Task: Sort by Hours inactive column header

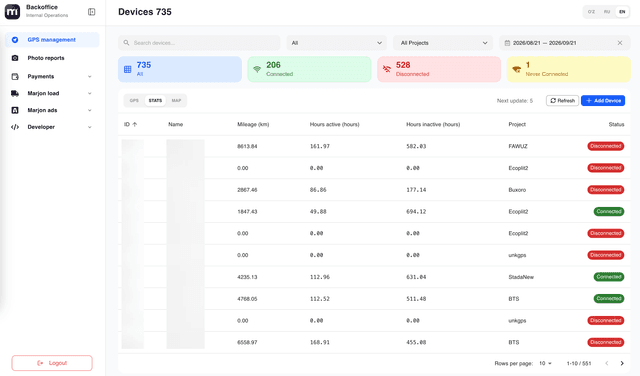Action: pyautogui.click(x=433, y=125)
